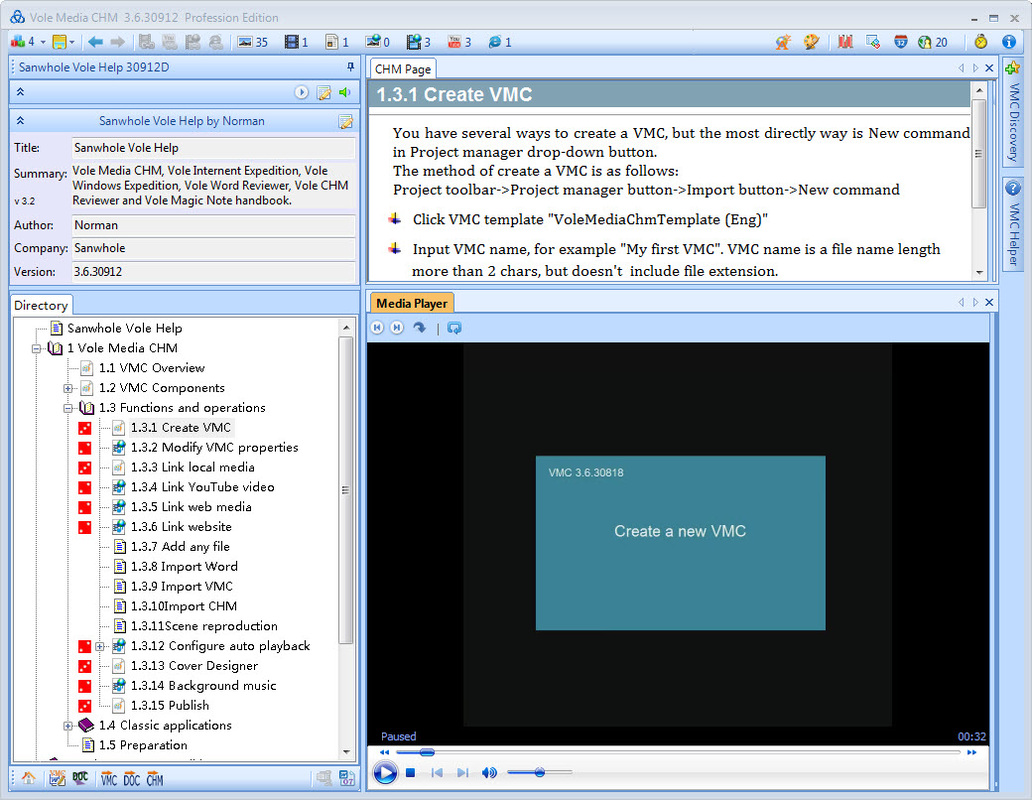This screenshot has height=800, width=1032.
Task: Click the Author field Norman
Action: 213,225
